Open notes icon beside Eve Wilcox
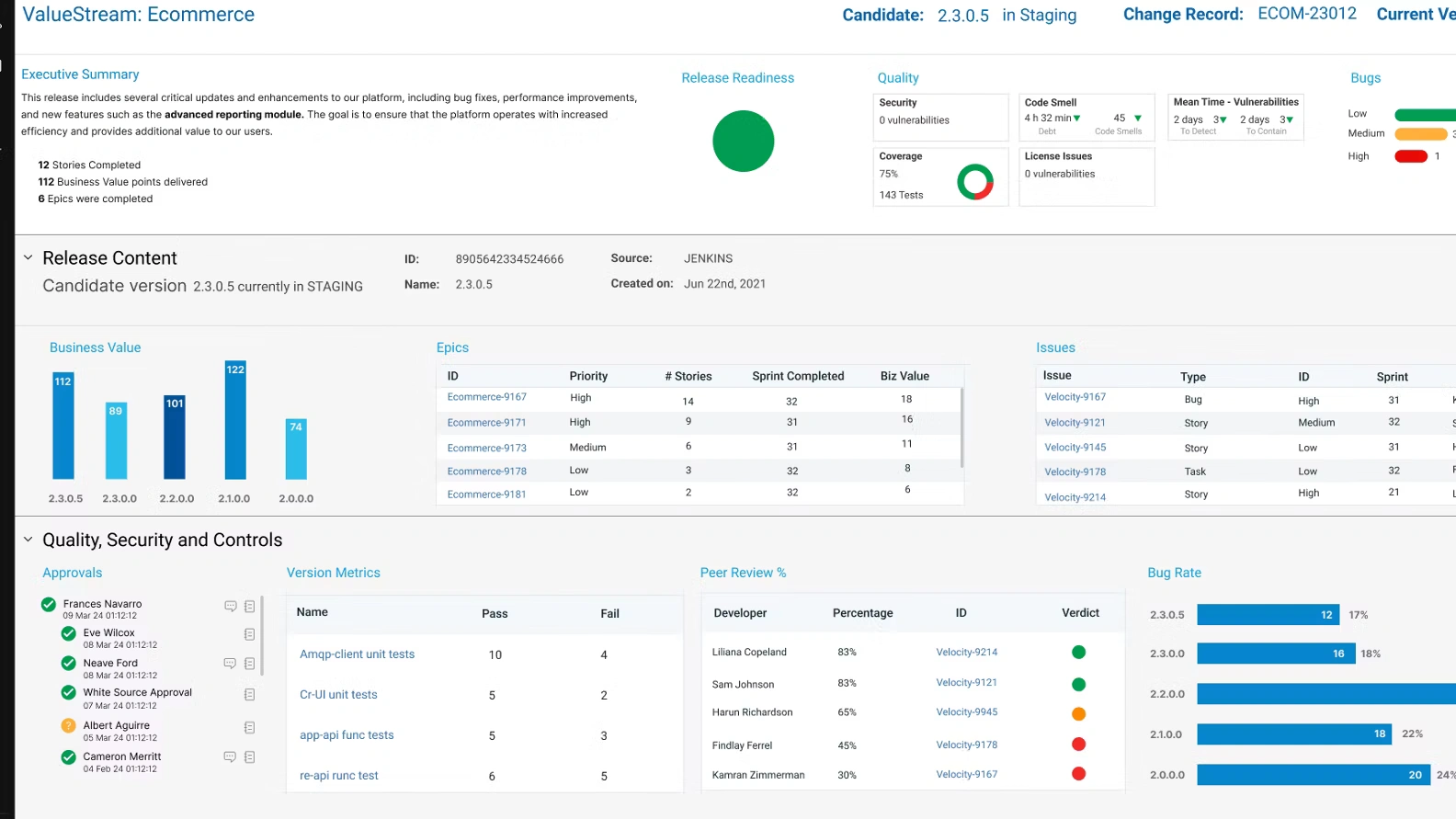 click(249, 634)
